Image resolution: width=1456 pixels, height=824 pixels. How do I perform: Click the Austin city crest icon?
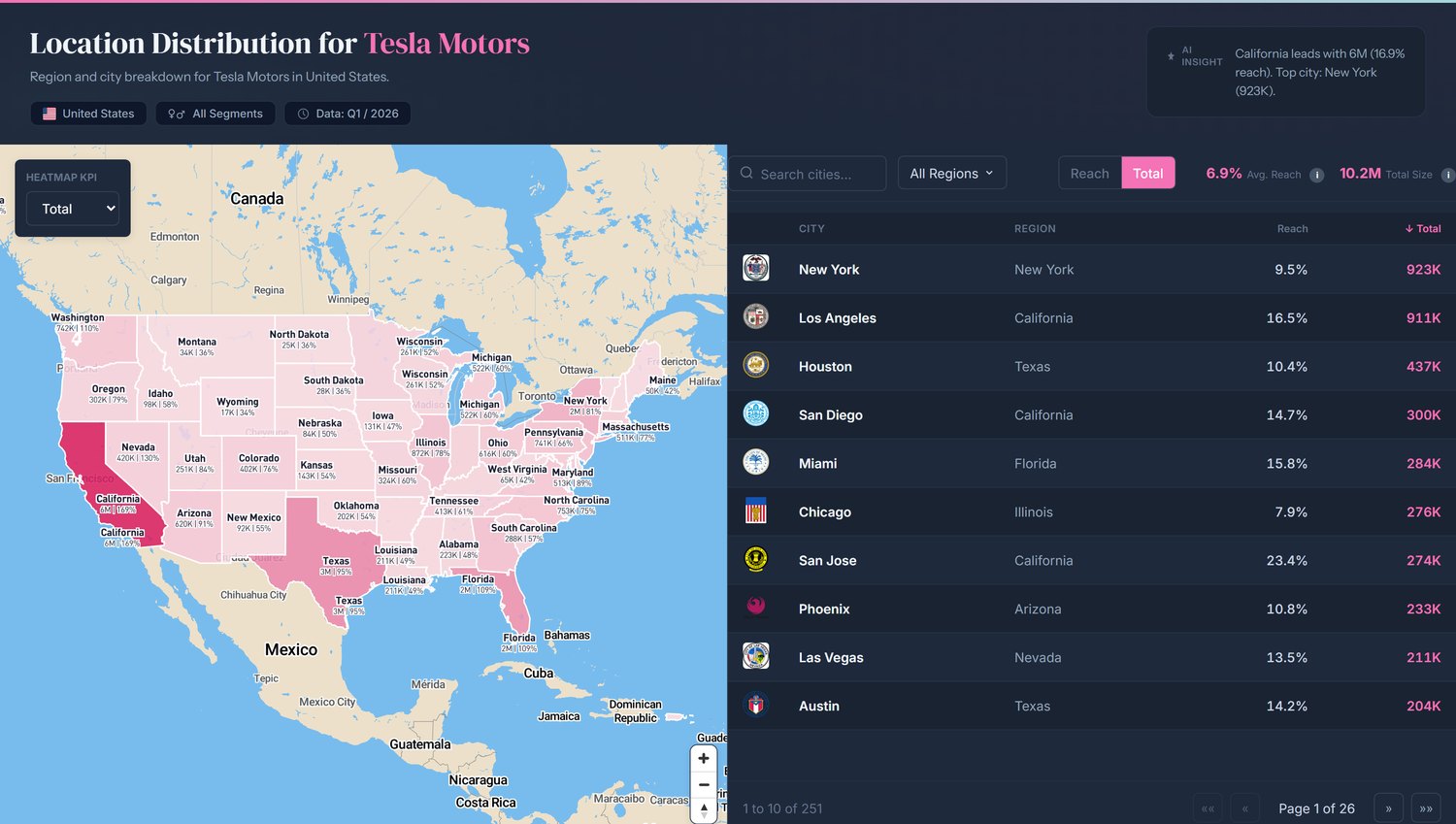pos(755,705)
